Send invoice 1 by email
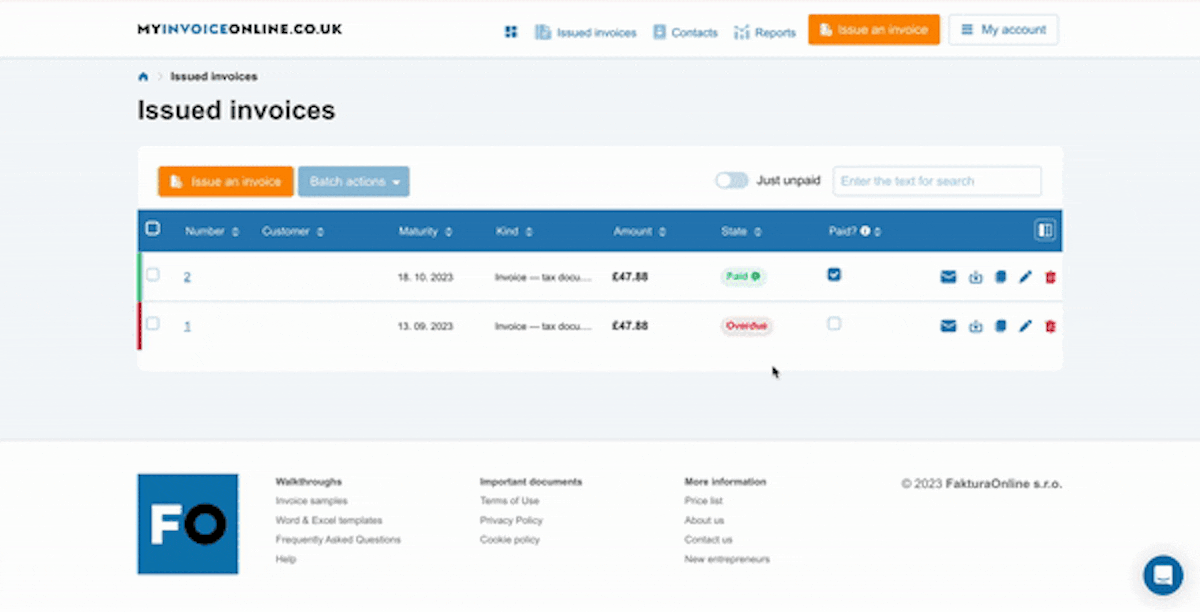 948,326
